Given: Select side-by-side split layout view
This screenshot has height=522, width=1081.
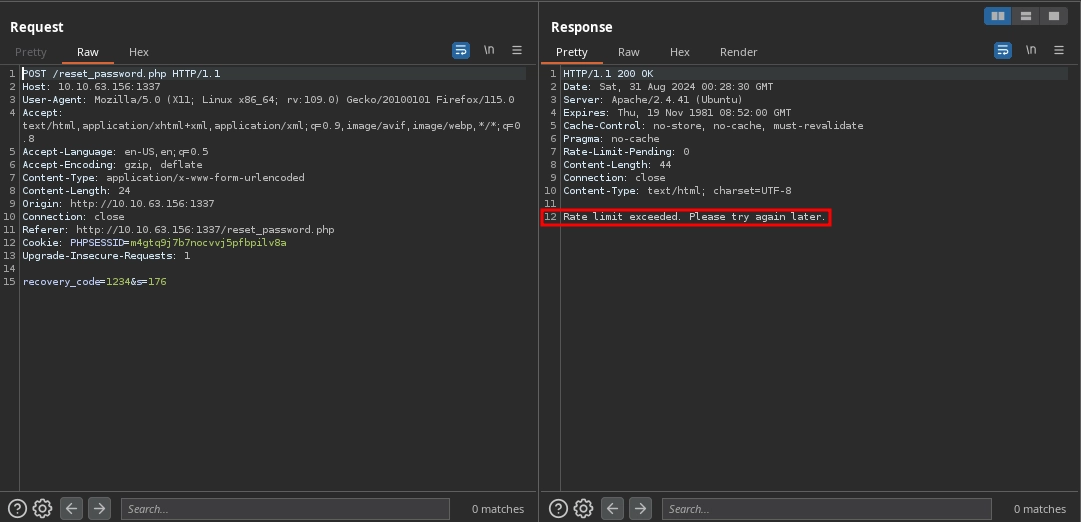Looking at the screenshot, I should point(997,16).
